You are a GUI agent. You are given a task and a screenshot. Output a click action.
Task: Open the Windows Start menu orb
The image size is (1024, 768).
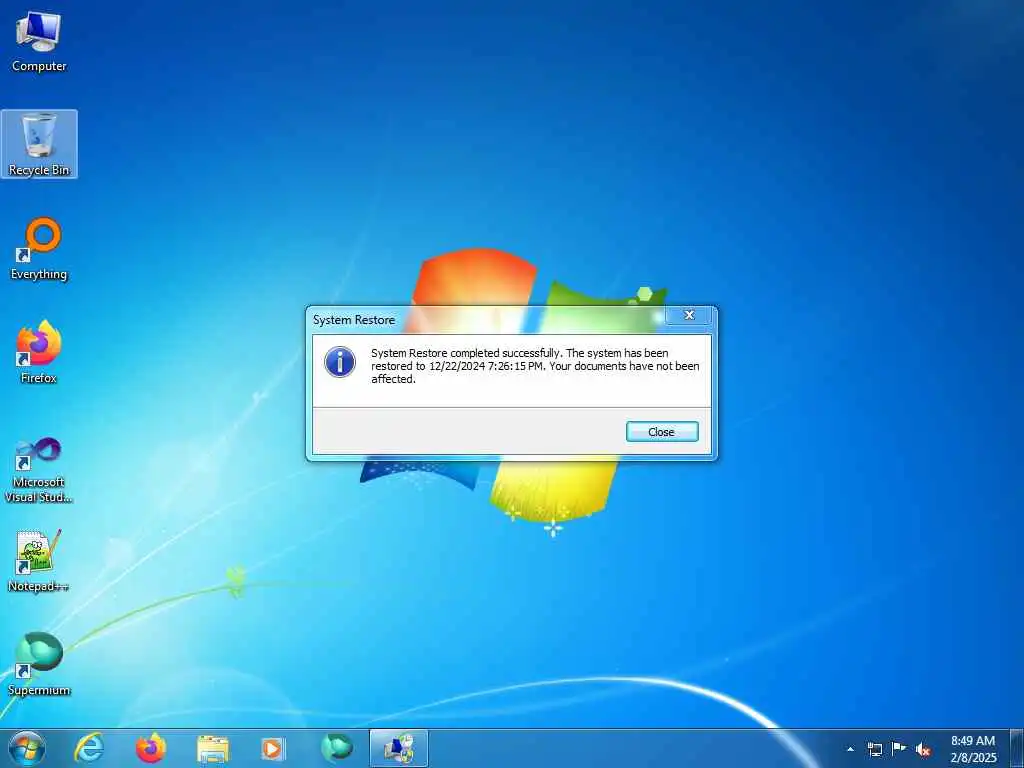[26, 748]
